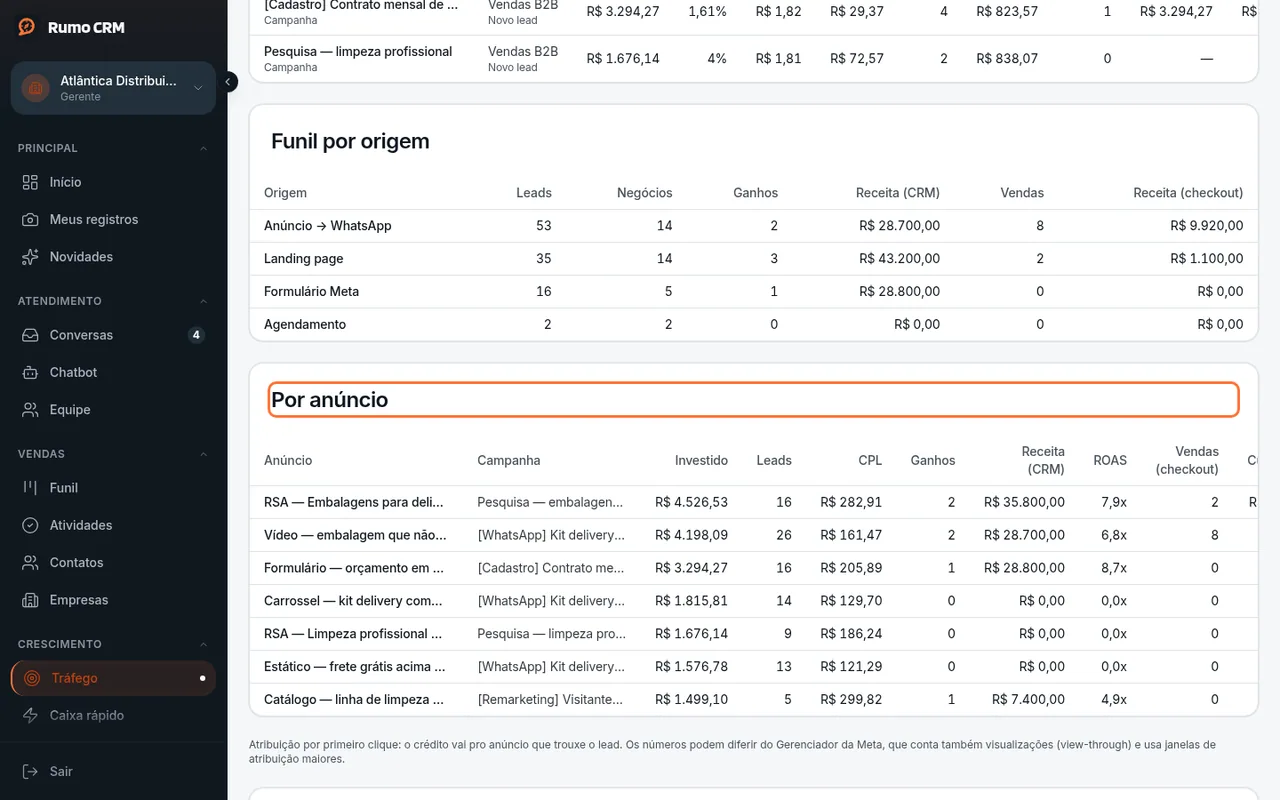Click the Caixa rápido lightning icon
Image resolution: width=1280 pixels, height=800 pixels.
[31, 715]
